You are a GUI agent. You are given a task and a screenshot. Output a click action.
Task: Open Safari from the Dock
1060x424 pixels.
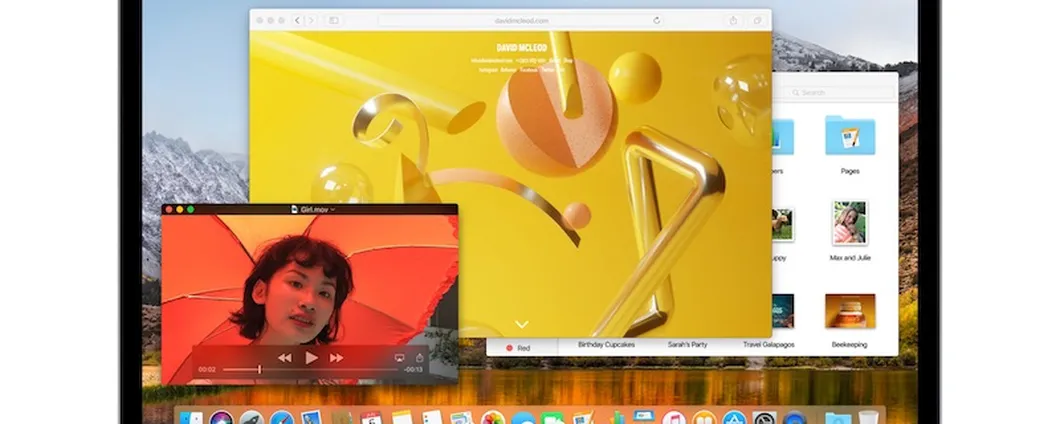click(282, 418)
